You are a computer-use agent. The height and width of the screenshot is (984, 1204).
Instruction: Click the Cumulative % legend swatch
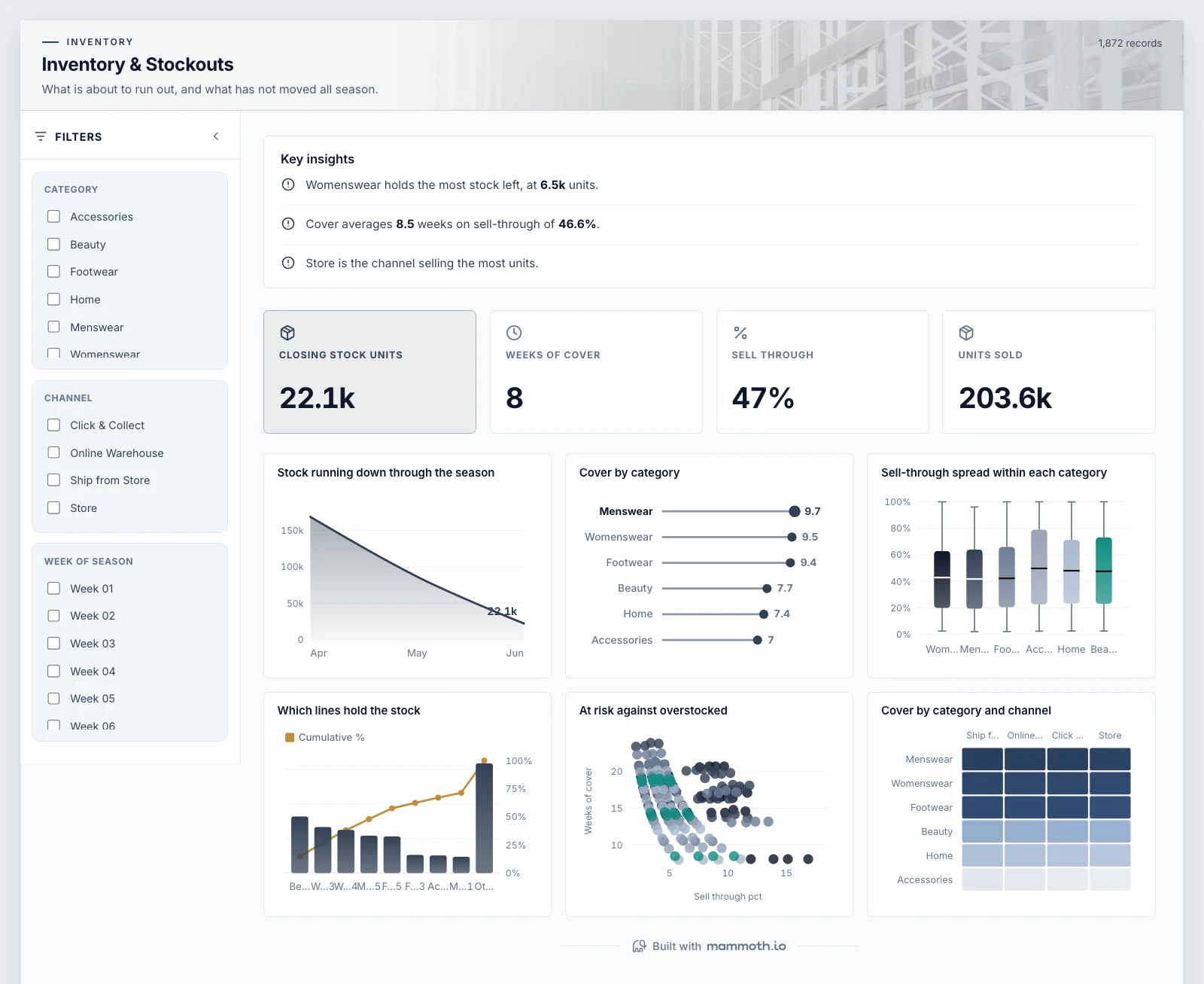point(290,738)
